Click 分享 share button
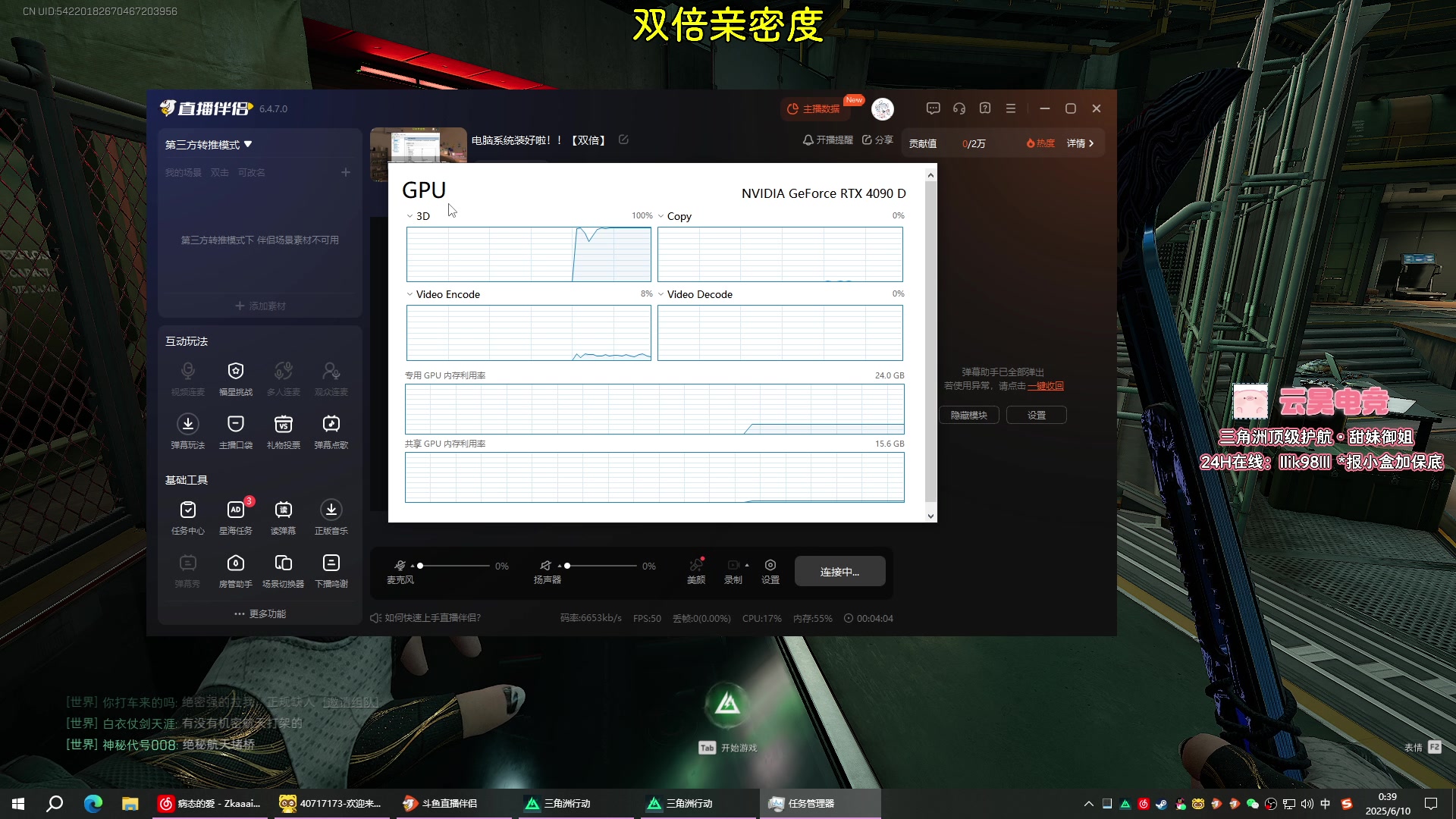The width and height of the screenshot is (1456, 819). click(x=877, y=140)
